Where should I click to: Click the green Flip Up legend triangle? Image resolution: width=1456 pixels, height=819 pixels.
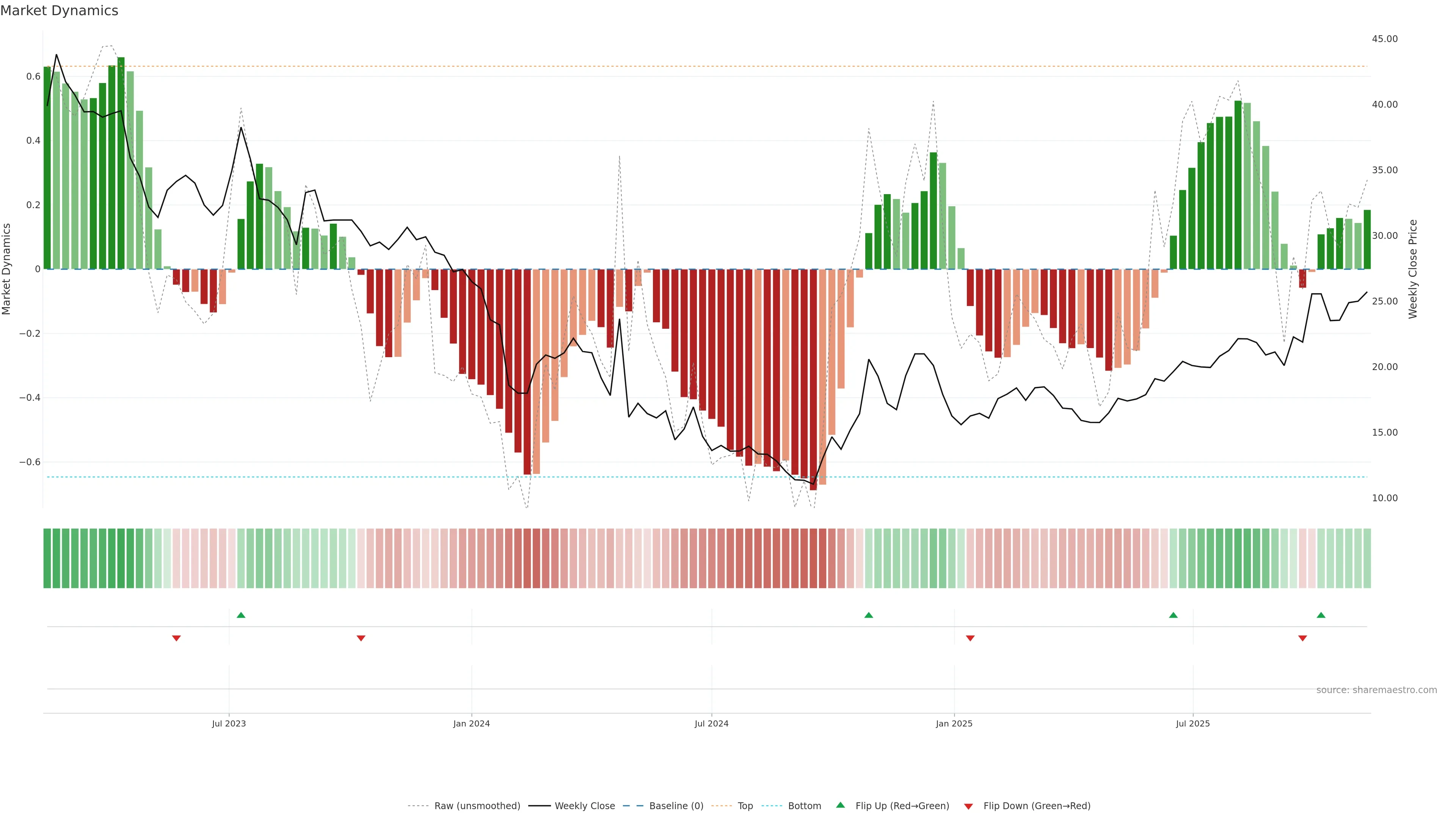(x=841, y=805)
